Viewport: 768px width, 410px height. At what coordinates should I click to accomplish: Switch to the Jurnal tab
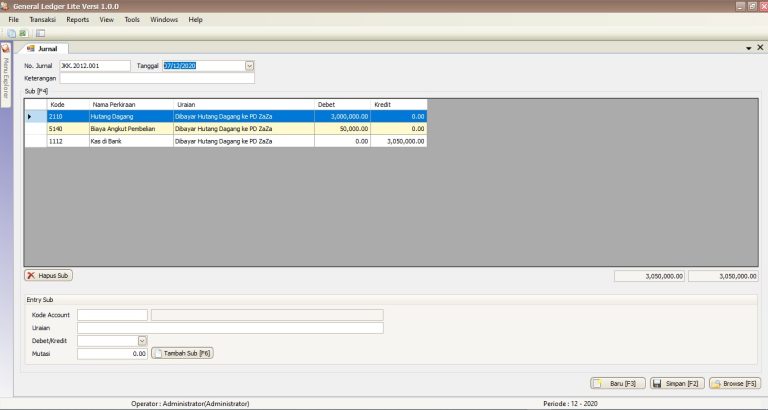(42, 48)
